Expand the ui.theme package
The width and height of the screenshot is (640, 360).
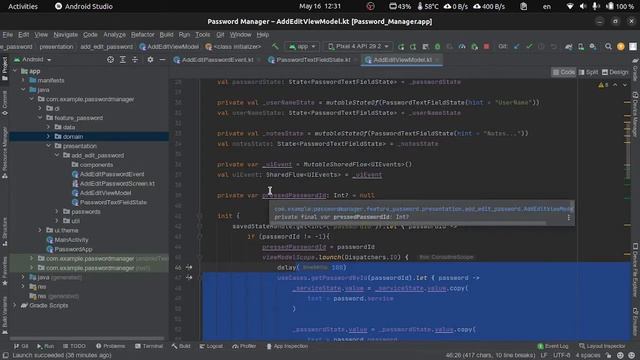(x=40, y=230)
